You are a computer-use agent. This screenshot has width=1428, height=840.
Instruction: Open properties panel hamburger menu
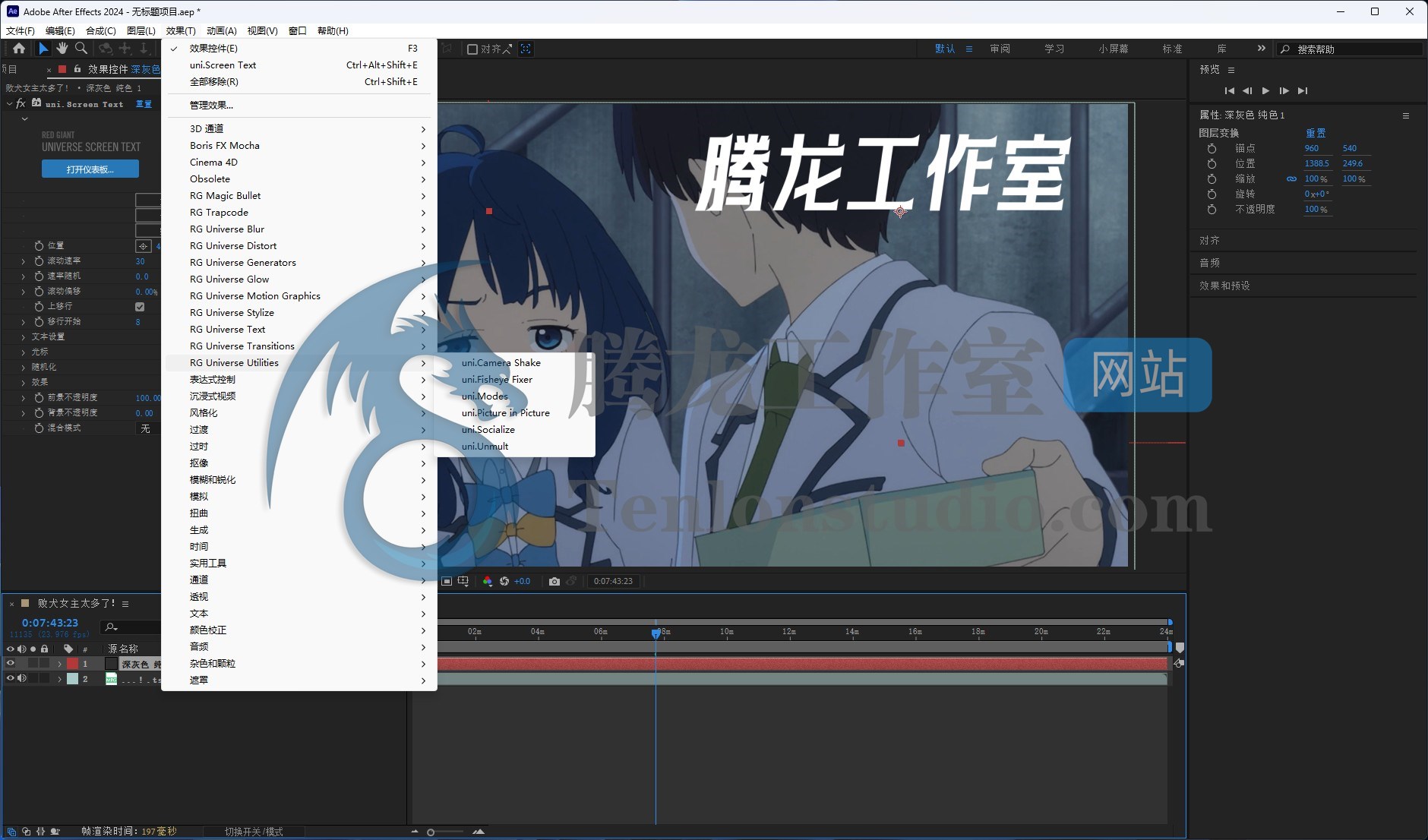[x=1406, y=115]
